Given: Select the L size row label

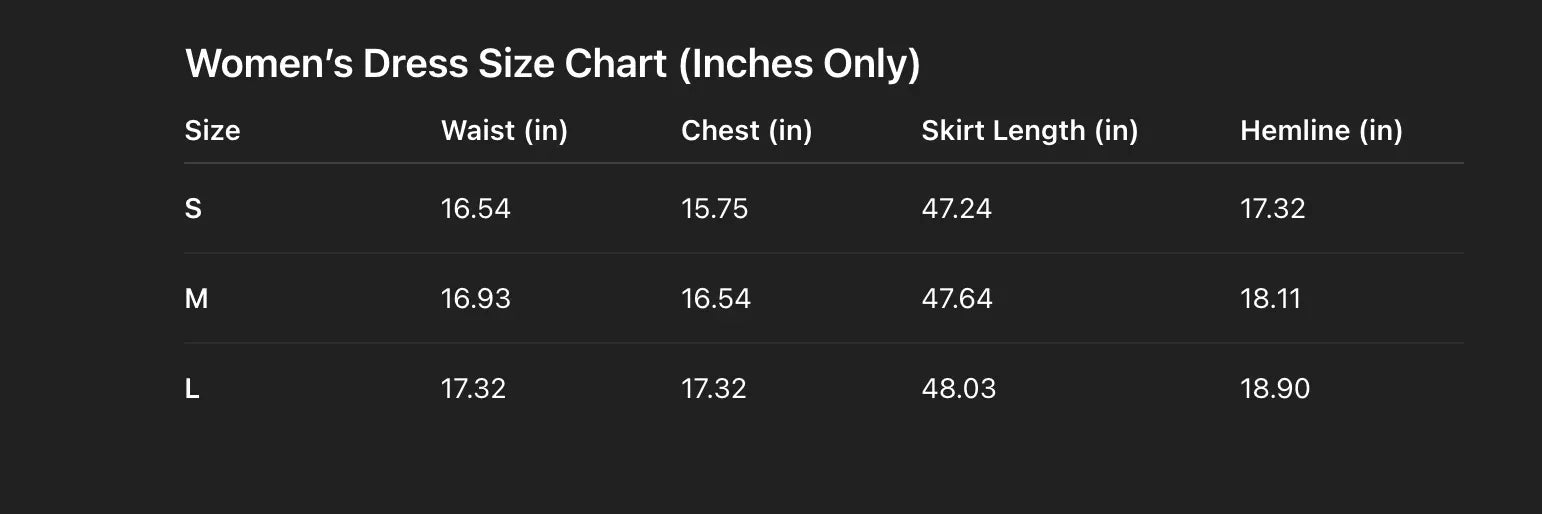Looking at the screenshot, I should [192, 389].
